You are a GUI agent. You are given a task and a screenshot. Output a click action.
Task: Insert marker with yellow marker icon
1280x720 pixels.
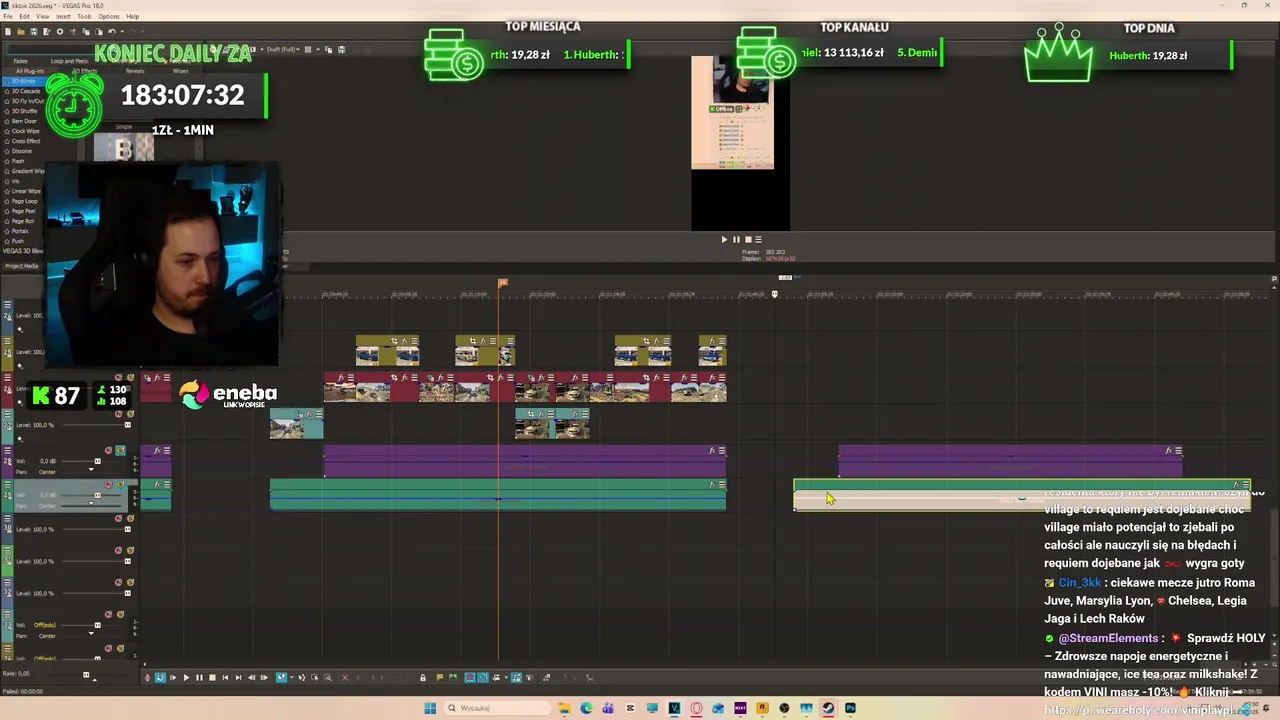pyautogui.click(x=440, y=677)
